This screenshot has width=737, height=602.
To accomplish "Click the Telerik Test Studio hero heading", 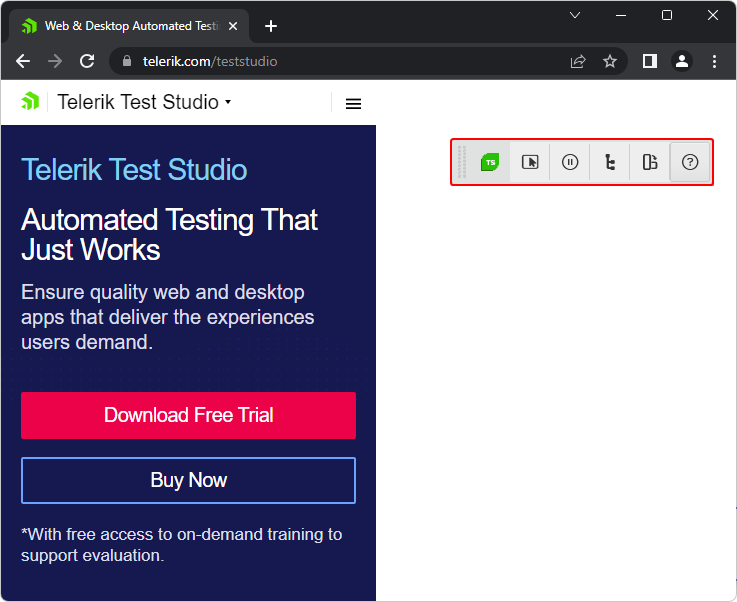I will click(134, 169).
